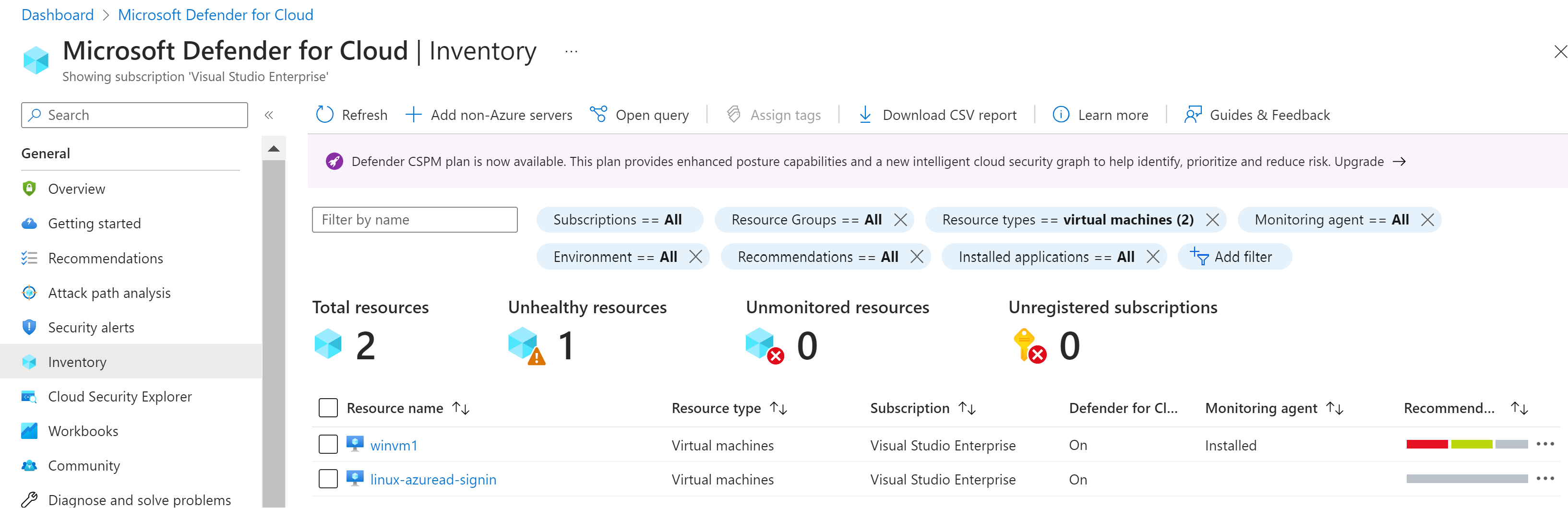This screenshot has height=508, width=1568.
Task: Select the Refresh icon on the toolbar
Action: tap(324, 114)
